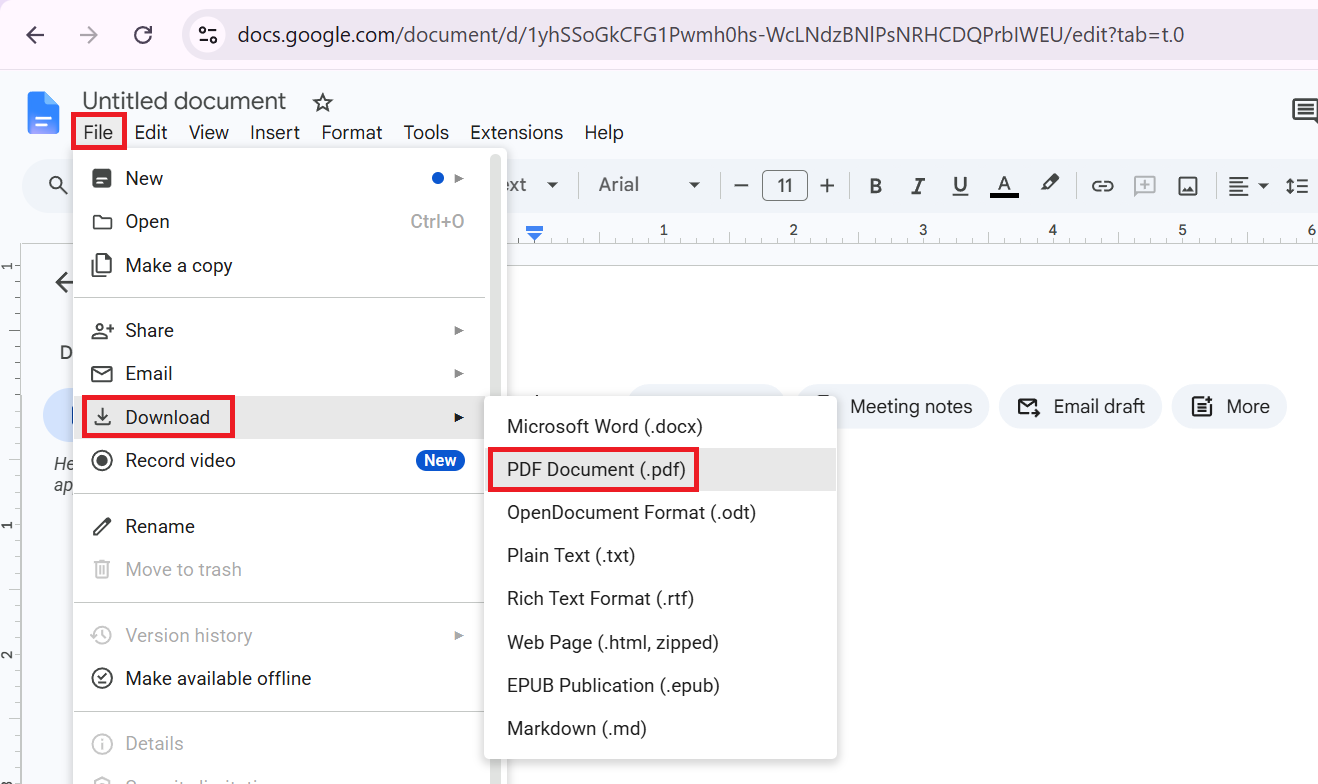Open the File menu
This screenshot has width=1318, height=784.
(98, 132)
